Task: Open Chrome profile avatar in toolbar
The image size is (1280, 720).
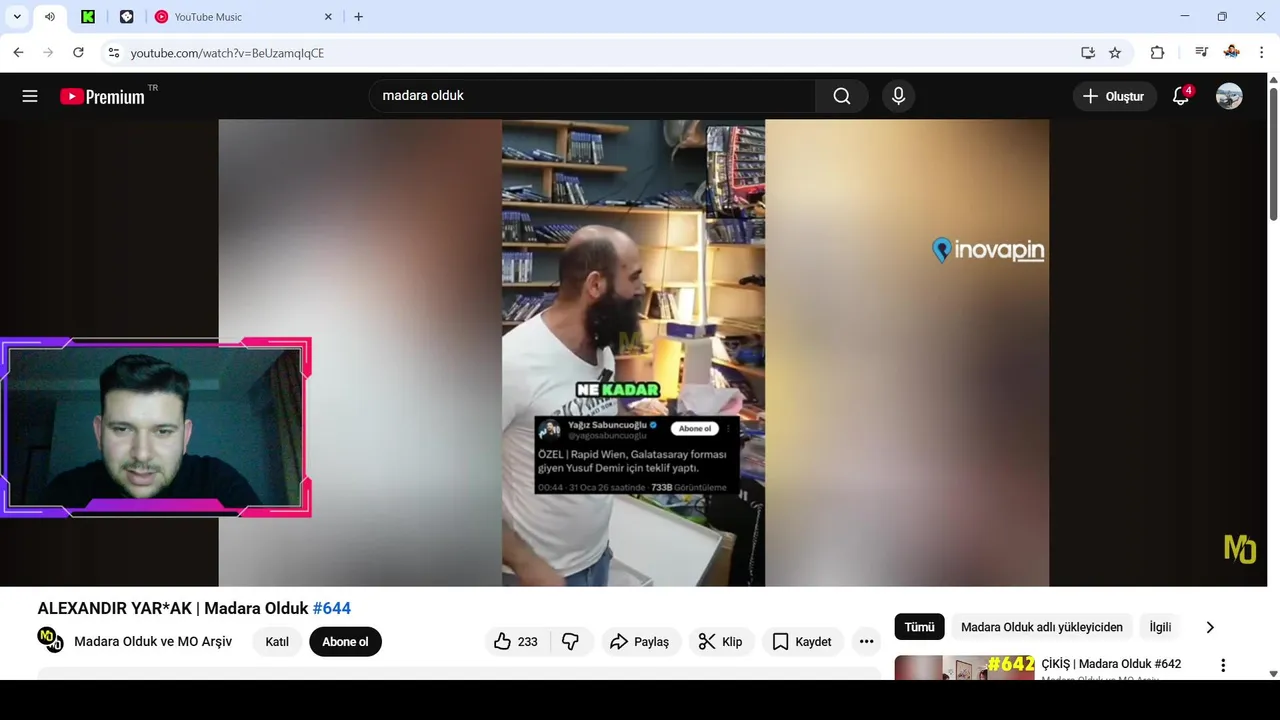Action: (1231, 53)
